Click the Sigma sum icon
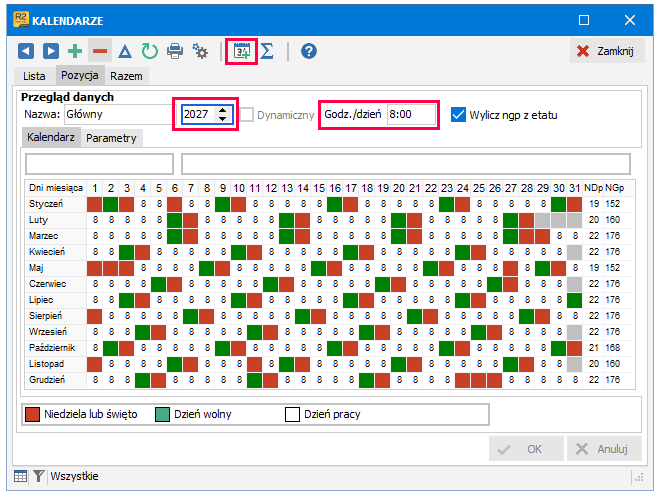 pyautogui.click(x=267, y=51)
